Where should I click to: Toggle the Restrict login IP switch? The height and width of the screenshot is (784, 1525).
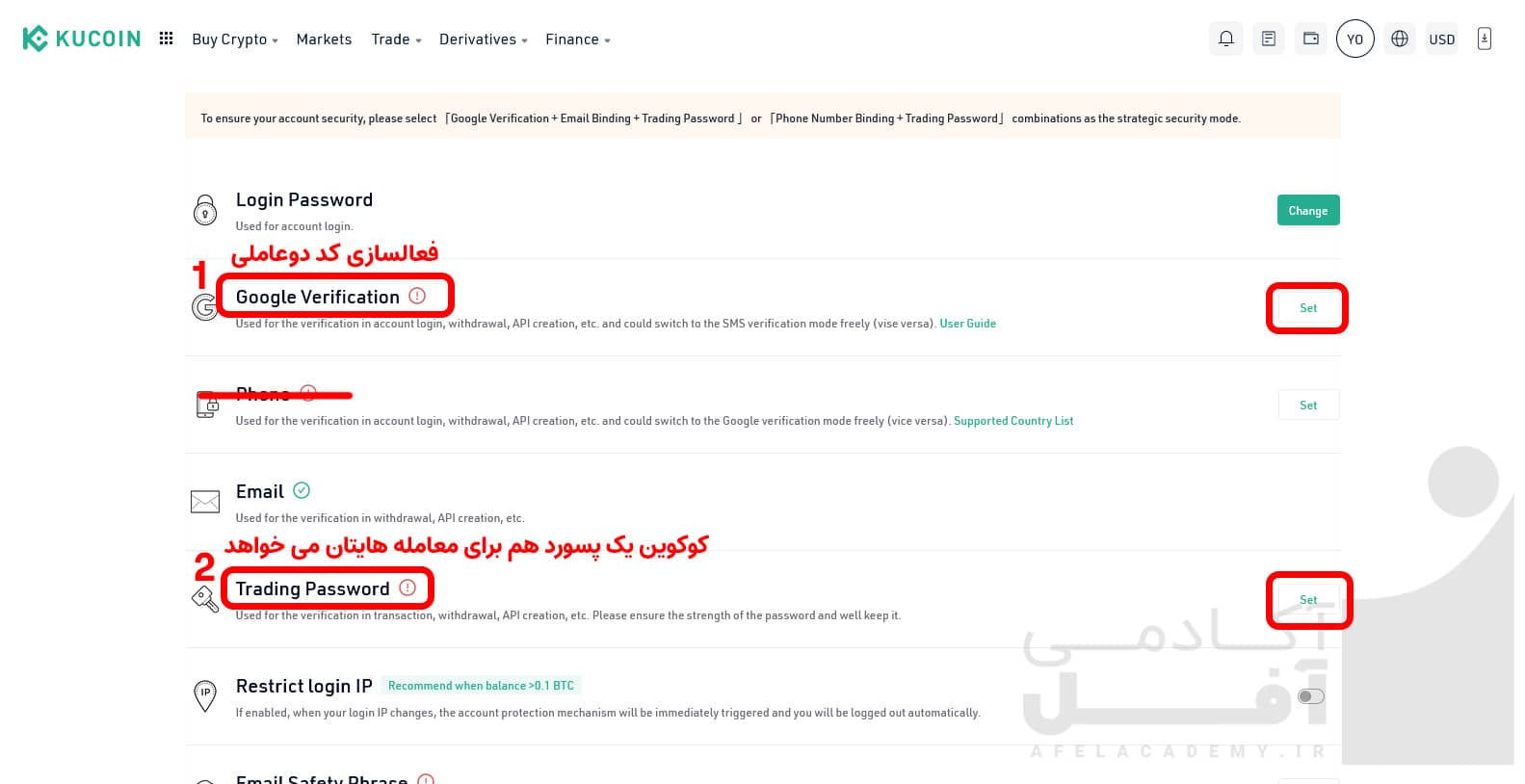(x=1311, y=696)
